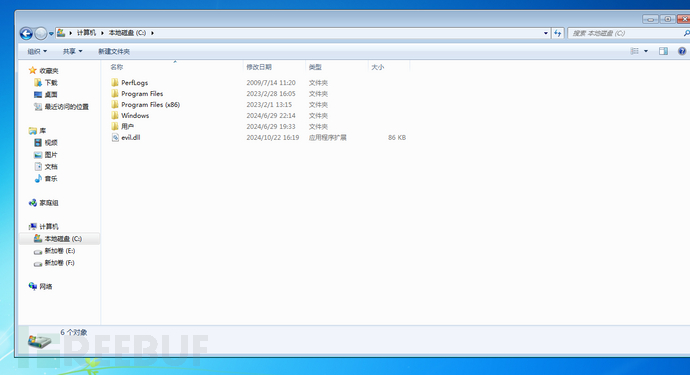Image resolution: width=690 pixels, height=375 pixels.
Task: Select 本地磁盘 (C:) in navigation pane
Action: [63, 239]
